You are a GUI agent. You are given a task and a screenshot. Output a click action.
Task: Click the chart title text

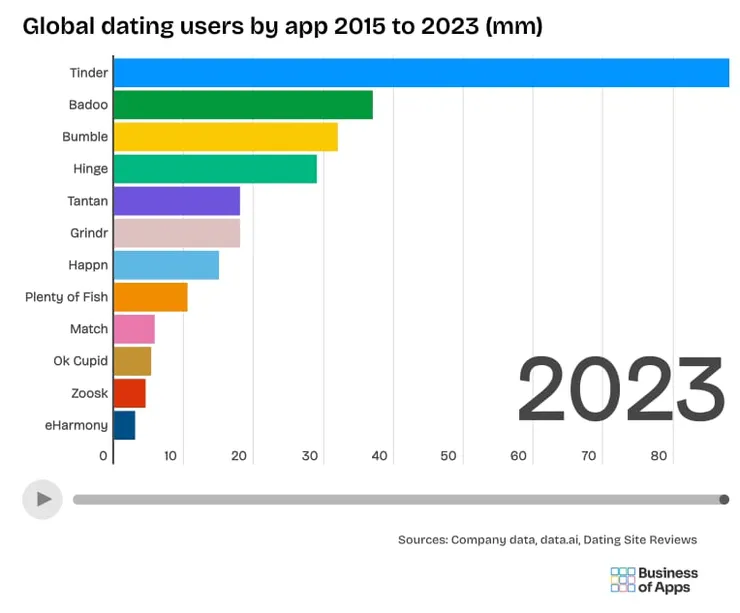283,26
